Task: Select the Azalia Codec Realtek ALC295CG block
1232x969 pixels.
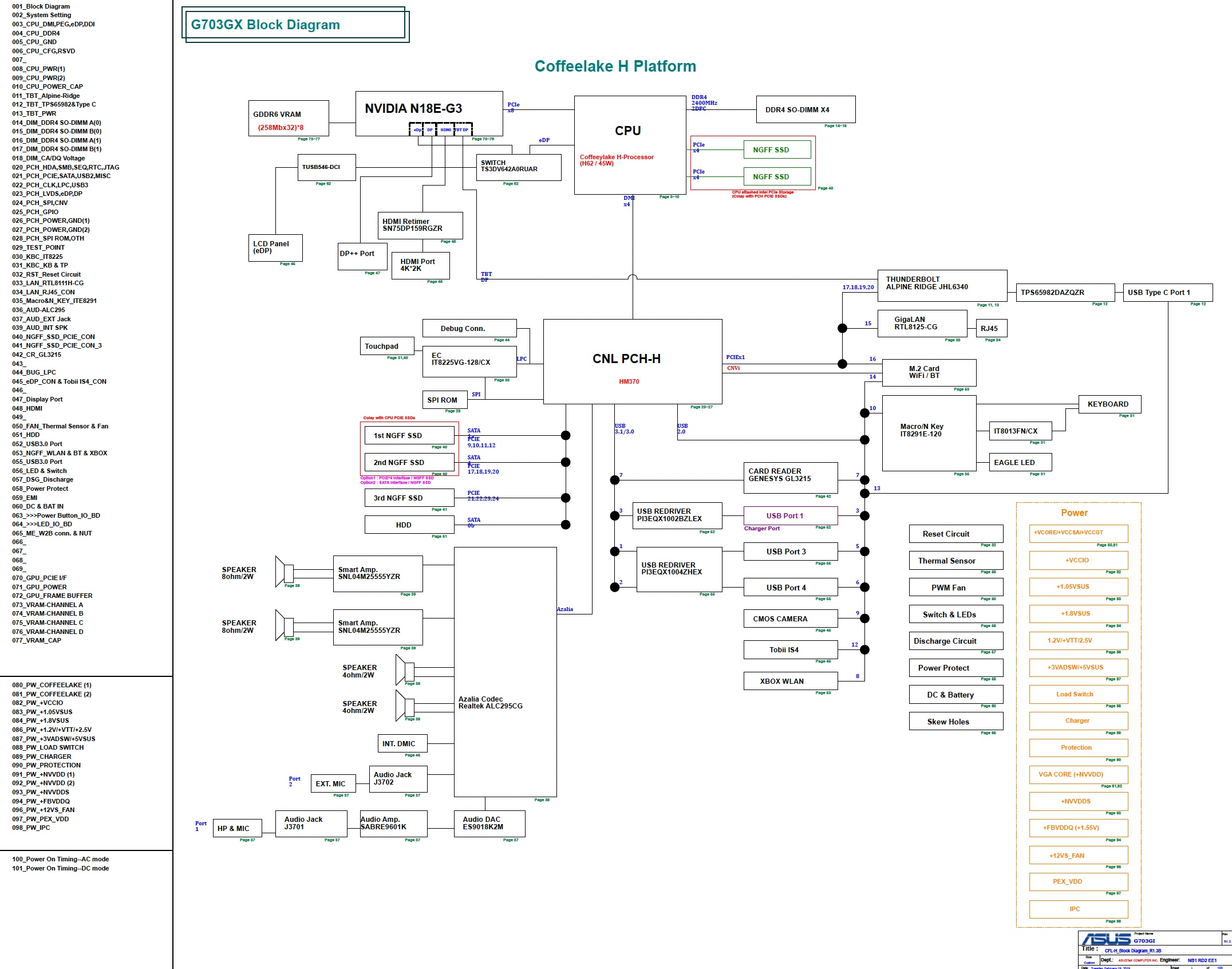Action: (505, 672)
